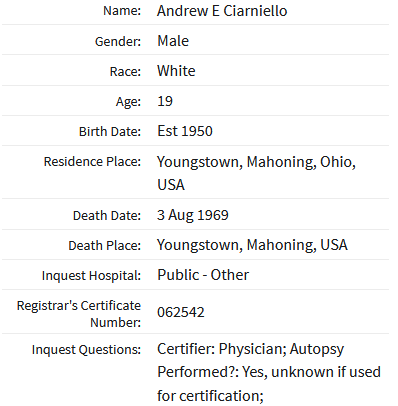Click death place Youngstown, Mahoning, USA
This screenshot has height=406, width=398.
tap(252, 245)
